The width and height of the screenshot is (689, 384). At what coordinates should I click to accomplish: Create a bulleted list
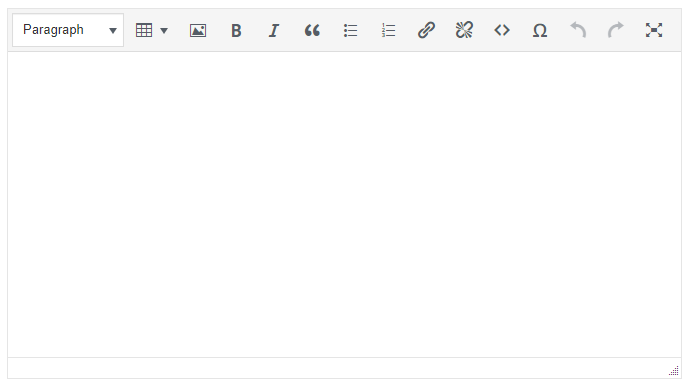(x=350, y=30)
